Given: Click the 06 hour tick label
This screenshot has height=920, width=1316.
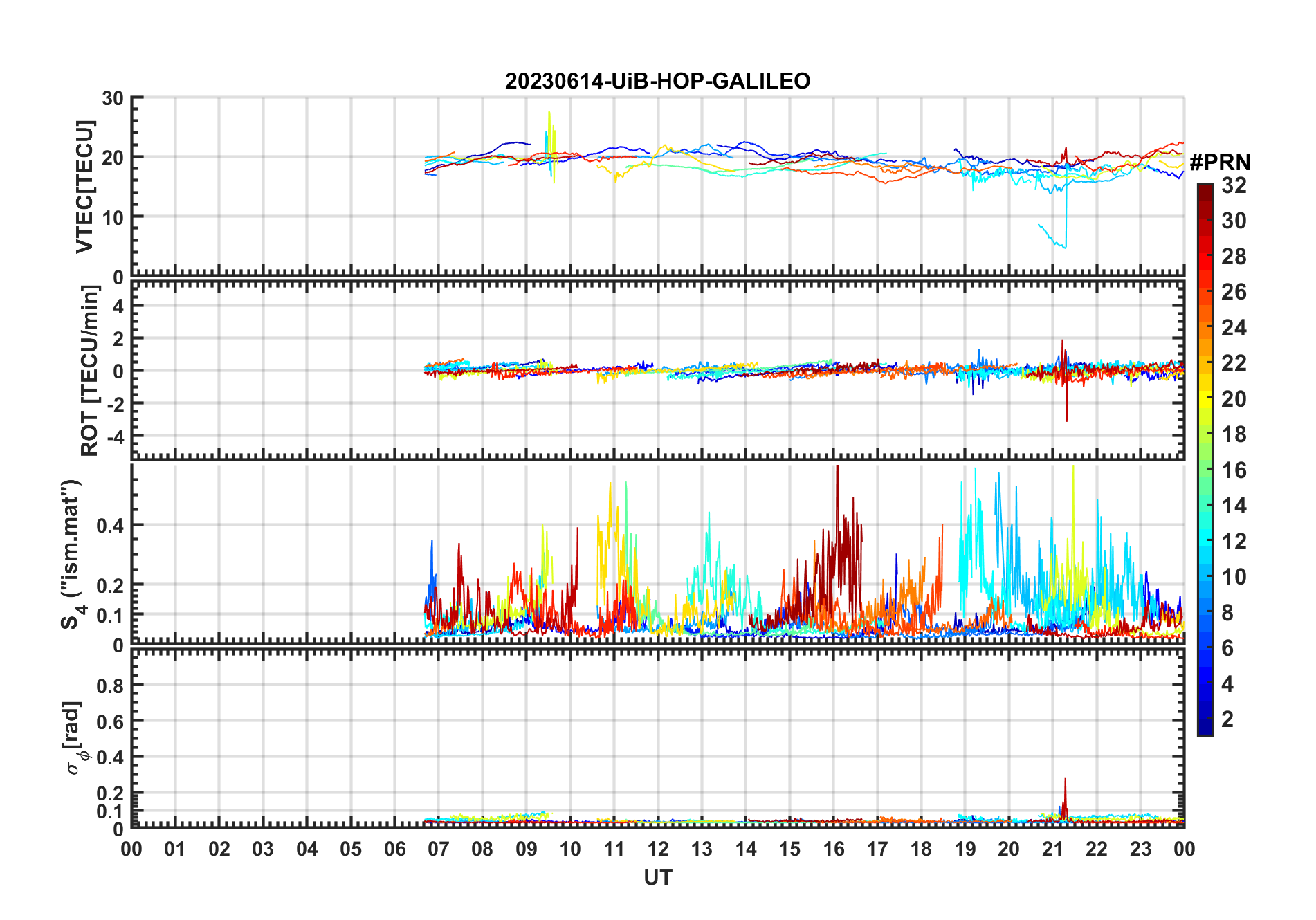Looking at the screenshot, I should [394, 849].
